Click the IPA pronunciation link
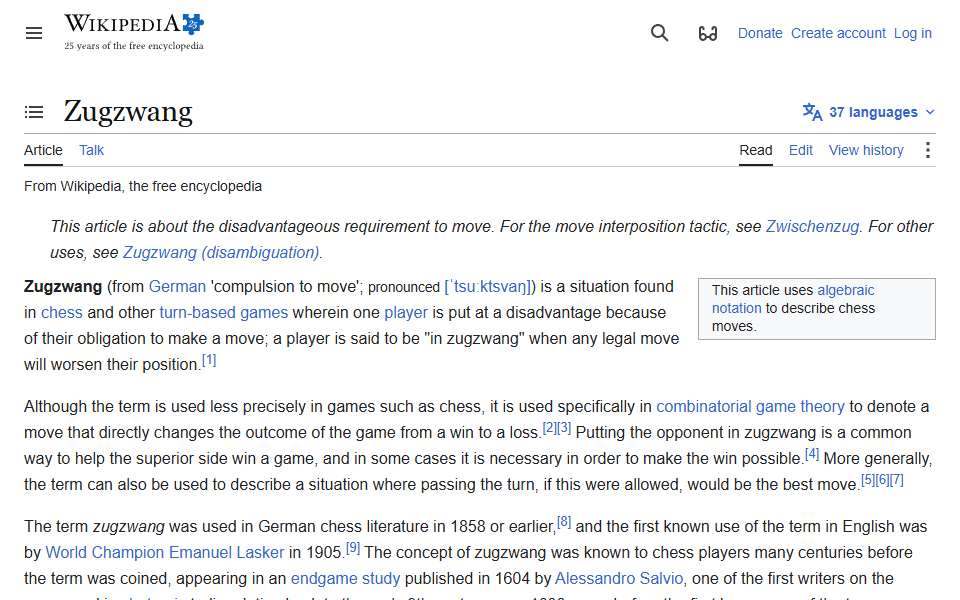The image size is (960, 600). [x=490, y=287]
